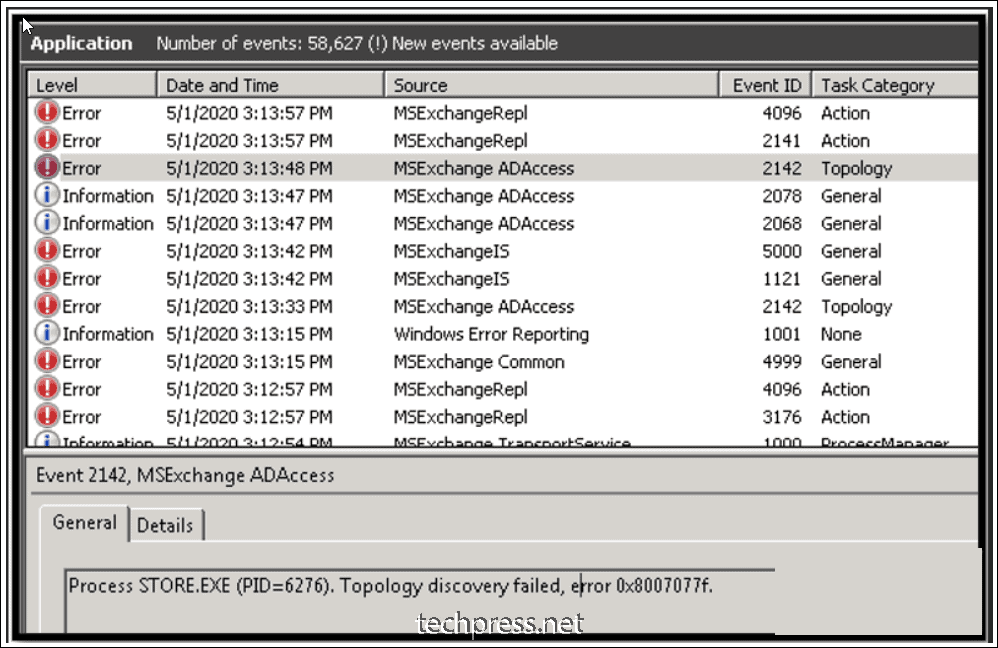Click the Topology category at 3:13:48 PM
Viewport: 998px width, 648px height.
click(x=856, y=169)
